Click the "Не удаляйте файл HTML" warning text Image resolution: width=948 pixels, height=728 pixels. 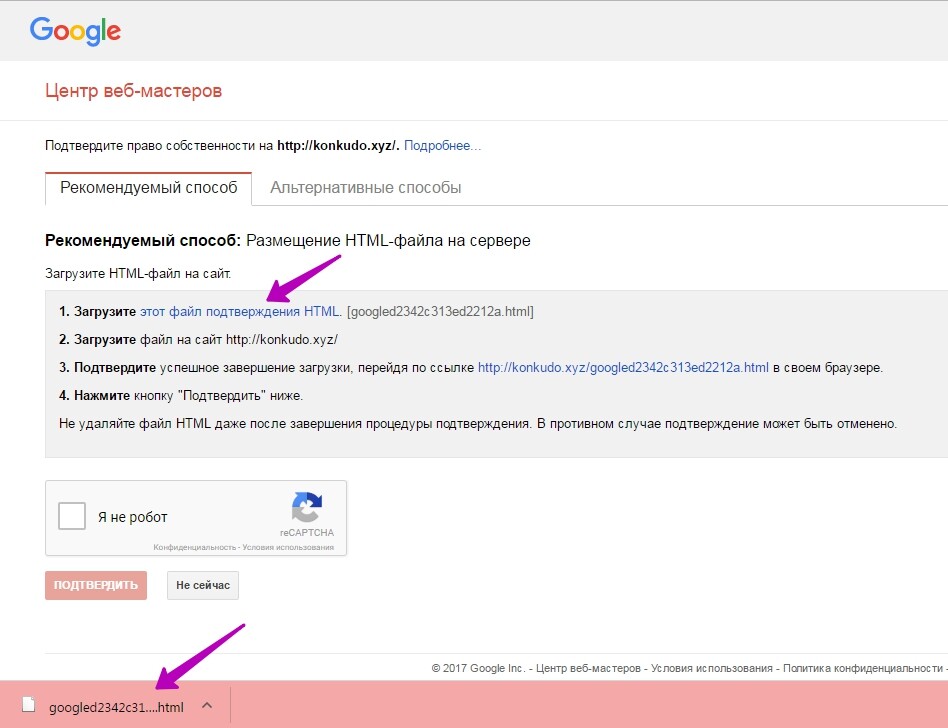click(478, 424)
